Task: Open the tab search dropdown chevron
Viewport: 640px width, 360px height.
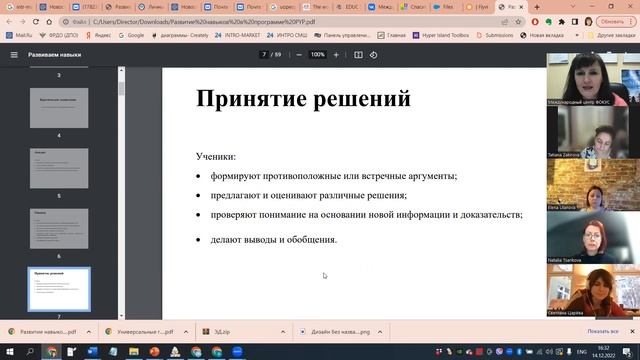Action: point(572,7)
